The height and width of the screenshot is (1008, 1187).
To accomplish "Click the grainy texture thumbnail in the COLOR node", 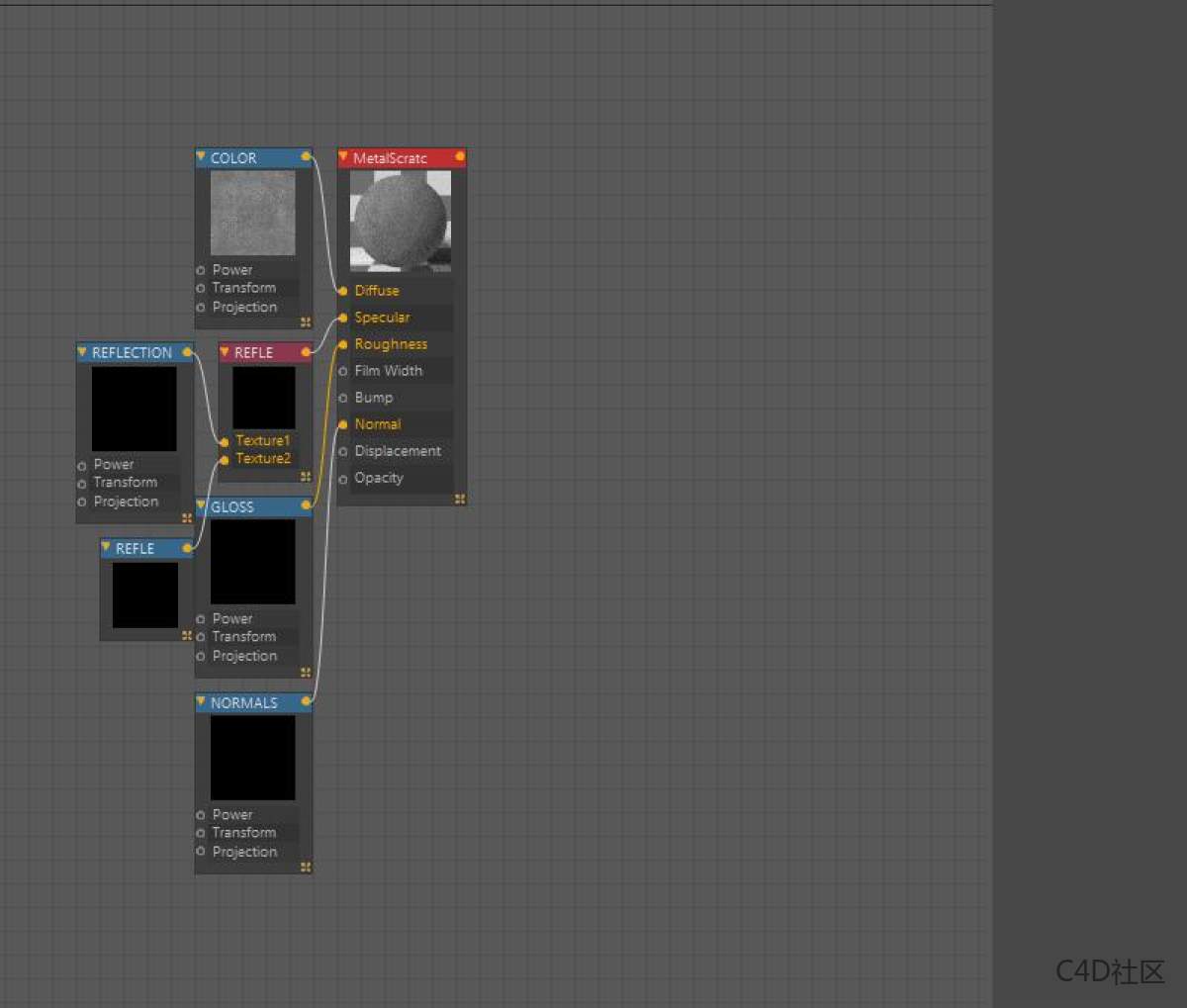I will [252, 211].
